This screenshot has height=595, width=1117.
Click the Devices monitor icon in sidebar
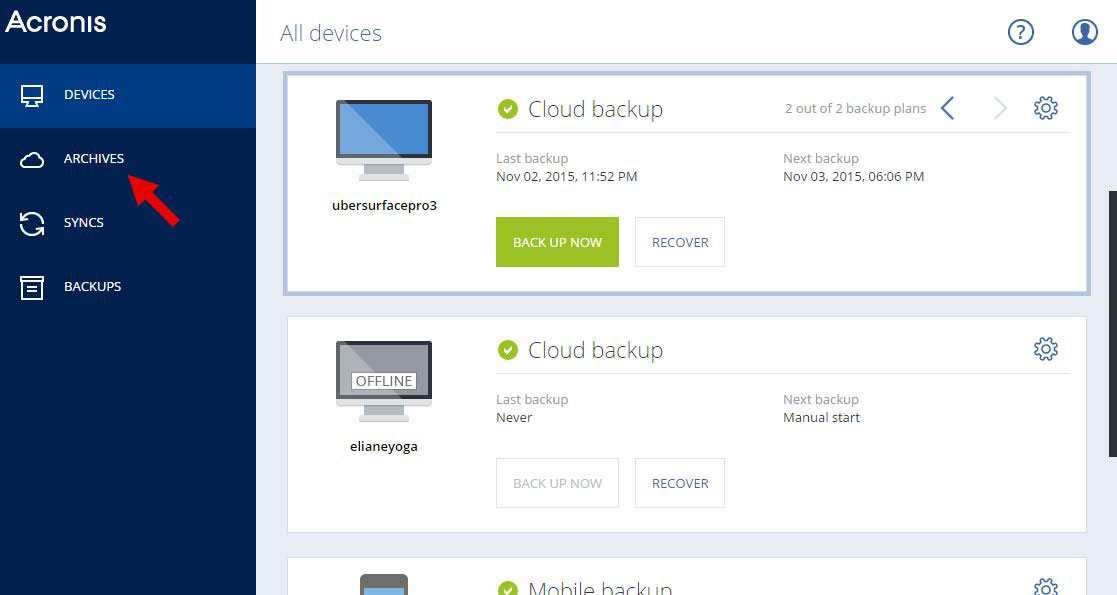pos(32,95)
